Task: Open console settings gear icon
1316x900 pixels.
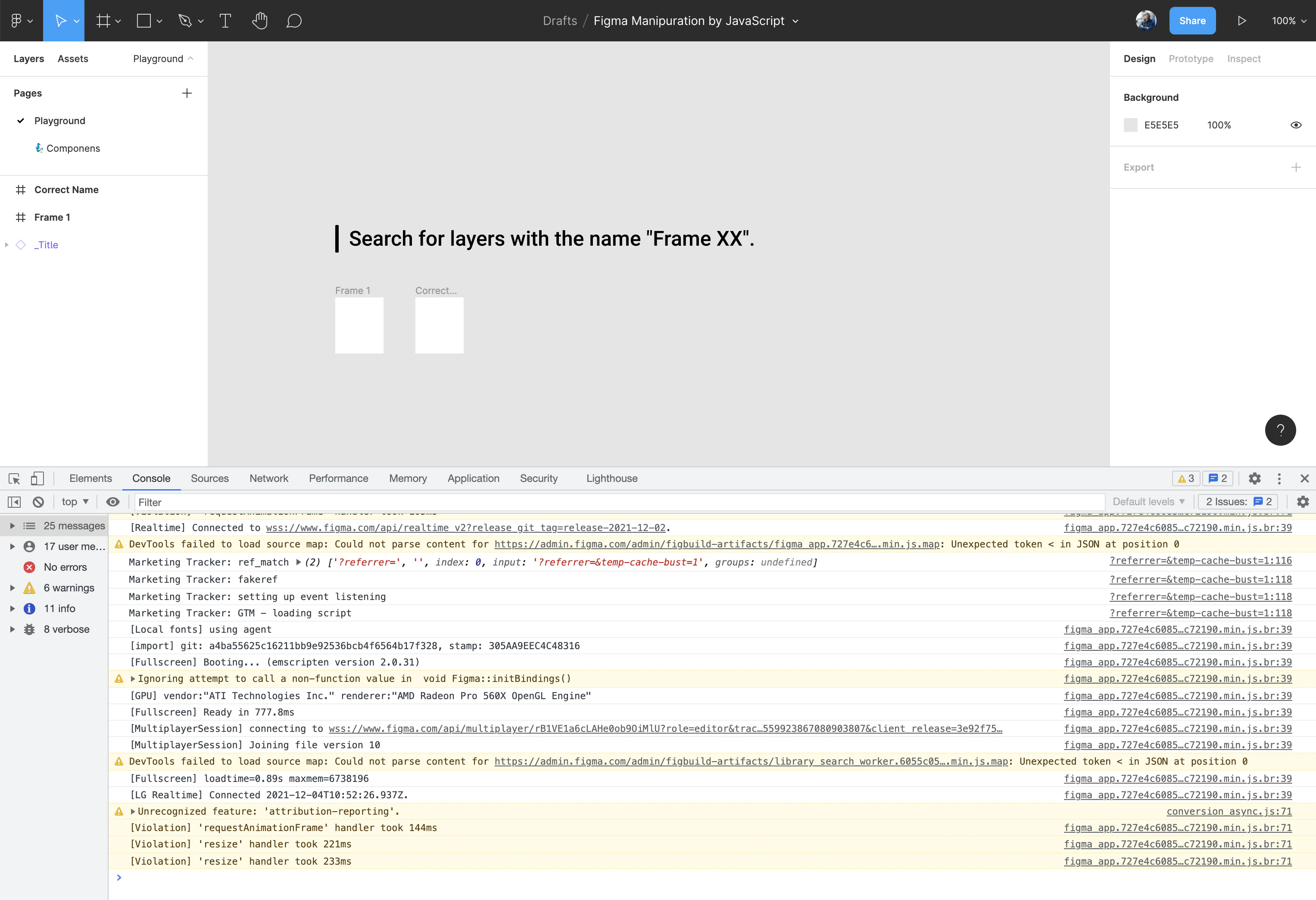Action: (x=1303, y=502)
